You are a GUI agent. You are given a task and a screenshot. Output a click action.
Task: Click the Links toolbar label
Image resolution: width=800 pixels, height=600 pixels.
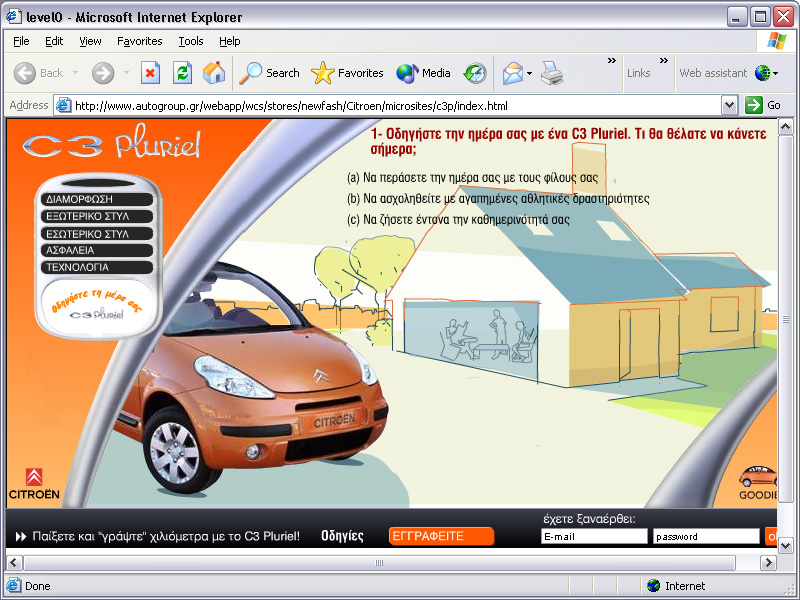point(638,73)
